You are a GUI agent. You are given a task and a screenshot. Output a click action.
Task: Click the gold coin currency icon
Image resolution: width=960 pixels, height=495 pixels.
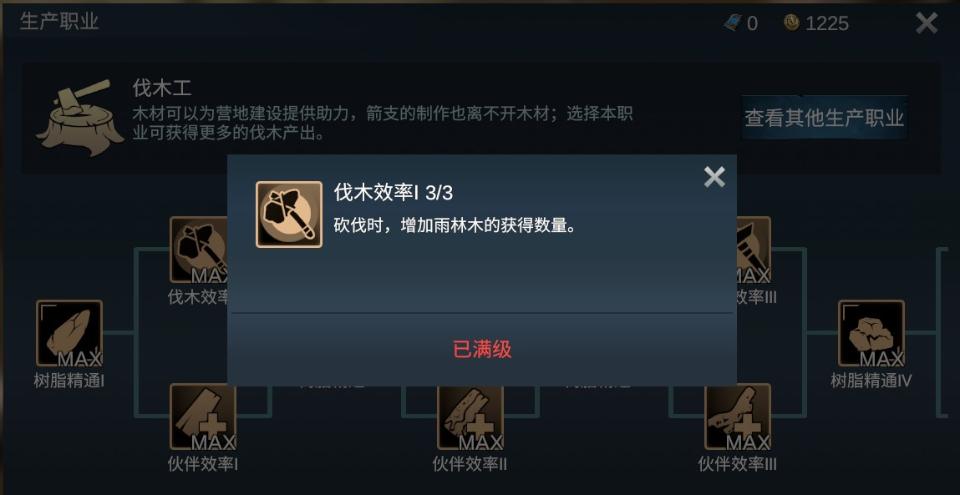tap(792, 23)
